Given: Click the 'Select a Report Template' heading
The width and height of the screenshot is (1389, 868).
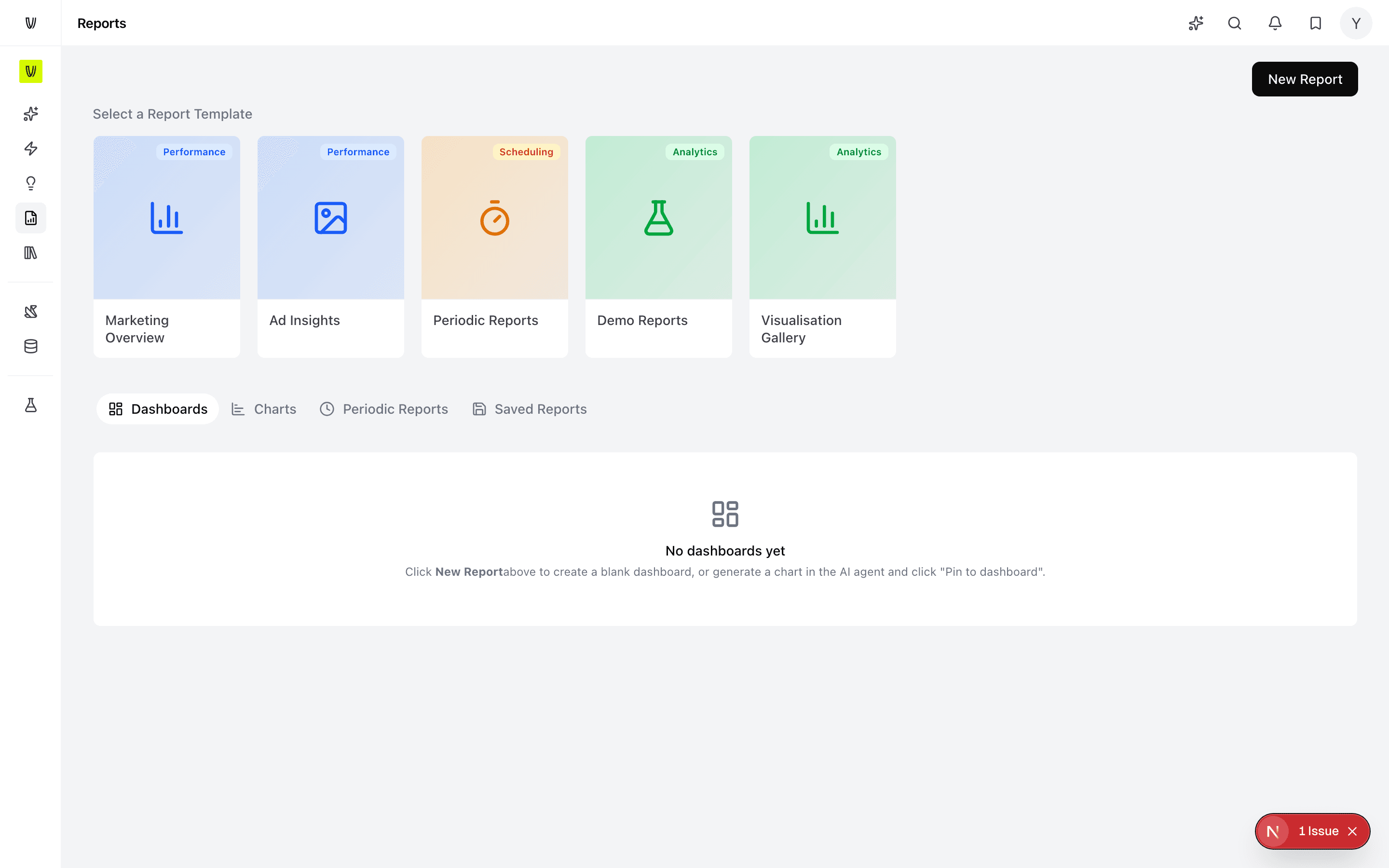Looking at the screenshot, I should (x=172, y=114).
